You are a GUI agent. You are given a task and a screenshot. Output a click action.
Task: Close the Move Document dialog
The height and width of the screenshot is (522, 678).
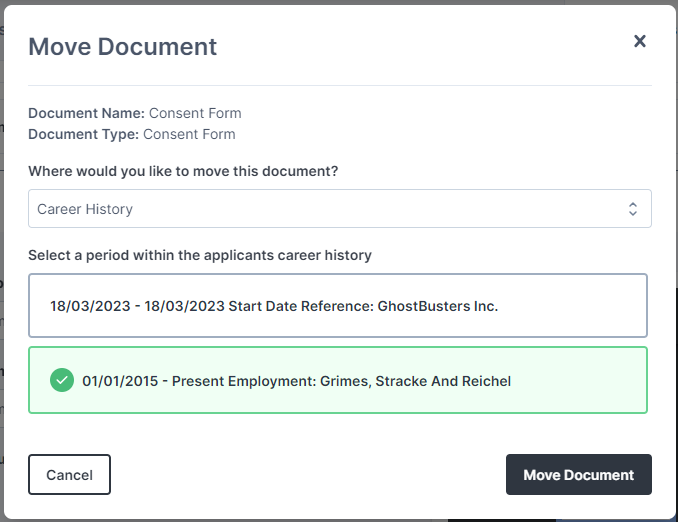[x=640, y=41]
